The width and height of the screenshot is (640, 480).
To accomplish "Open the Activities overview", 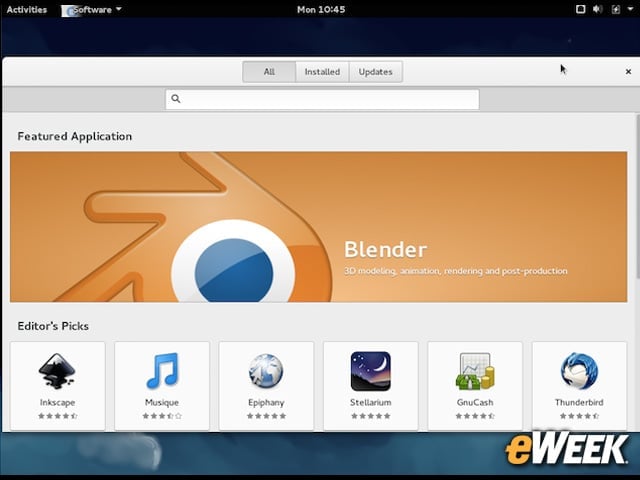I will (x=27, y=9).
